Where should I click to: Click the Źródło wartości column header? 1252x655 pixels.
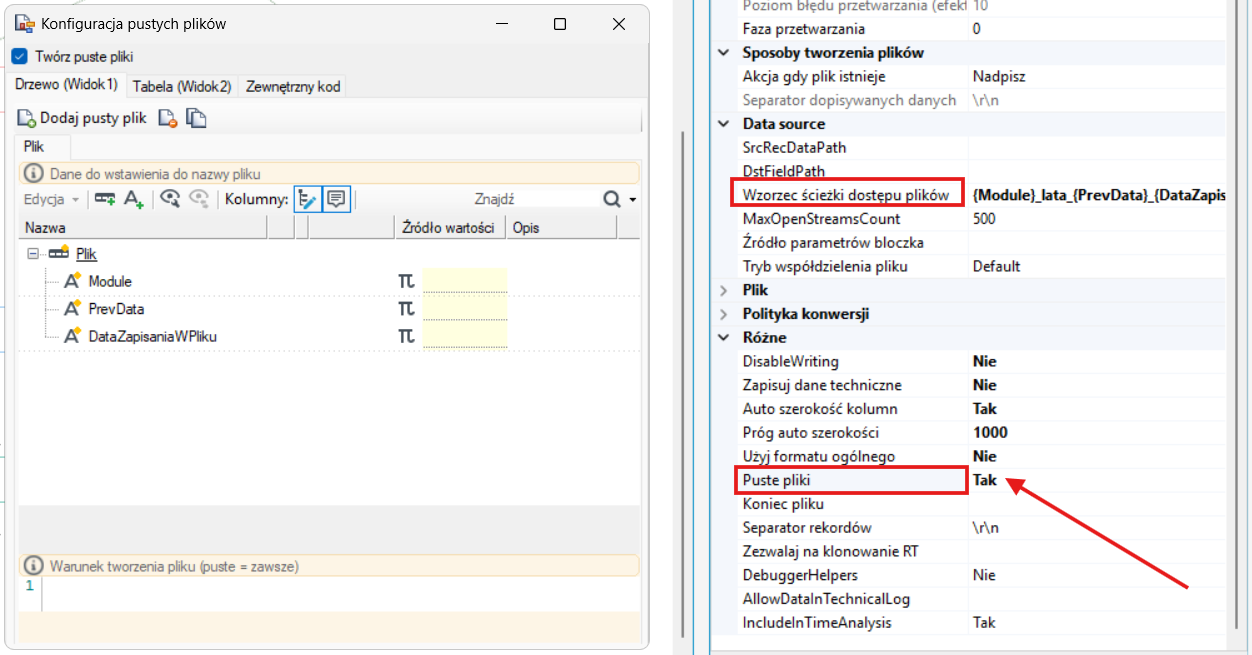[448, 228]
